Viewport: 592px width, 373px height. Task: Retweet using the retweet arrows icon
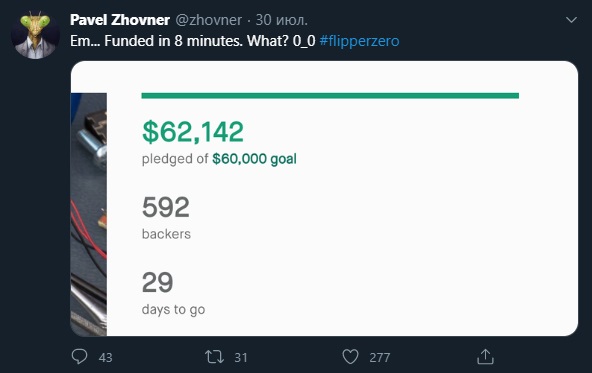pyautogui.click(x=214, y=357)
